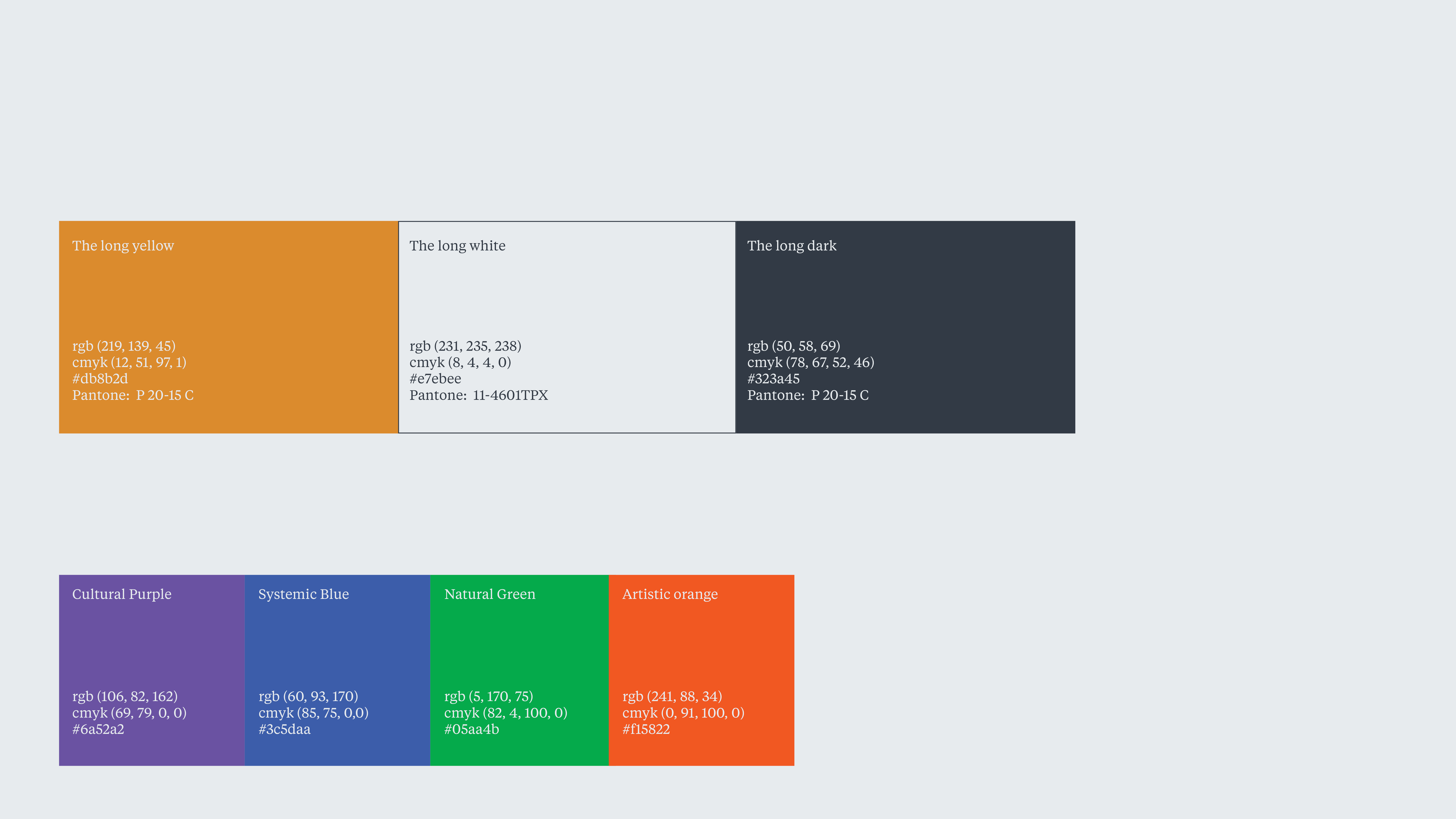Click the hex code #323a45 text

[773, 379]
